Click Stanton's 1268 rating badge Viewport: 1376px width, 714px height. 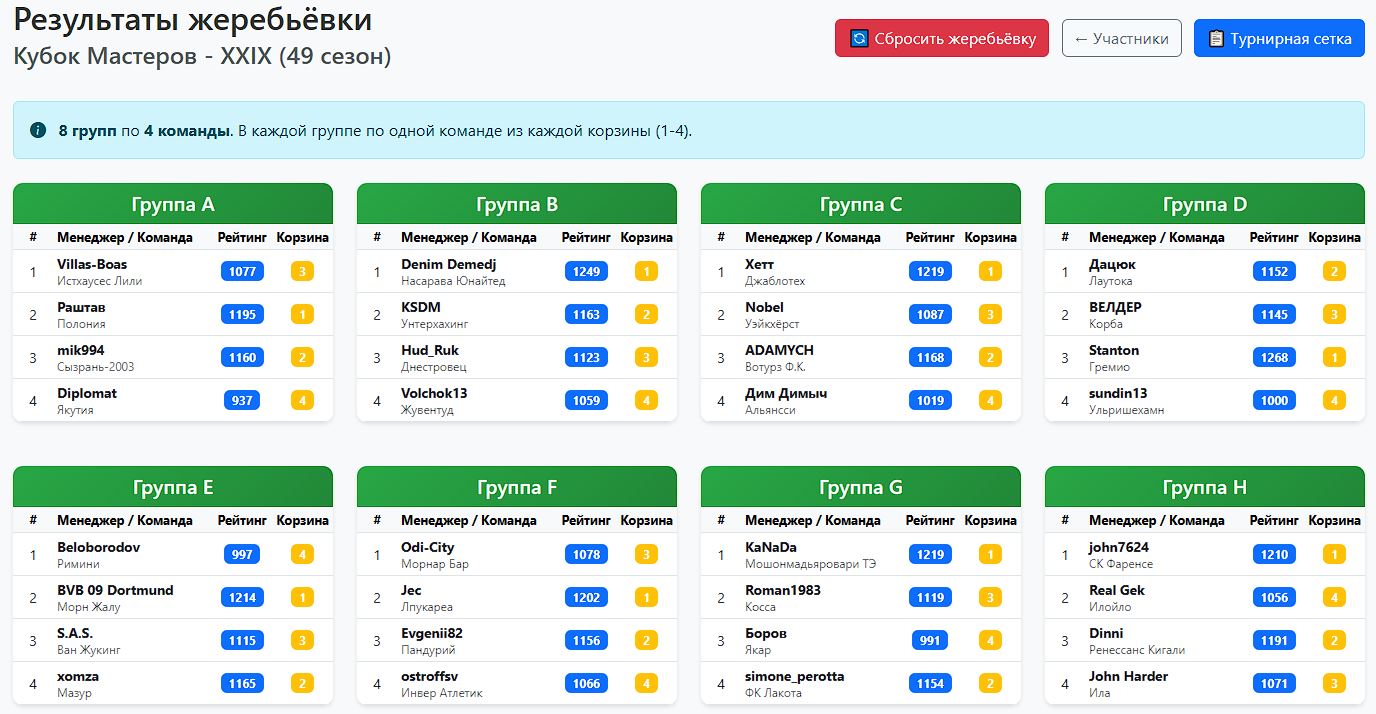[1274, 357]
